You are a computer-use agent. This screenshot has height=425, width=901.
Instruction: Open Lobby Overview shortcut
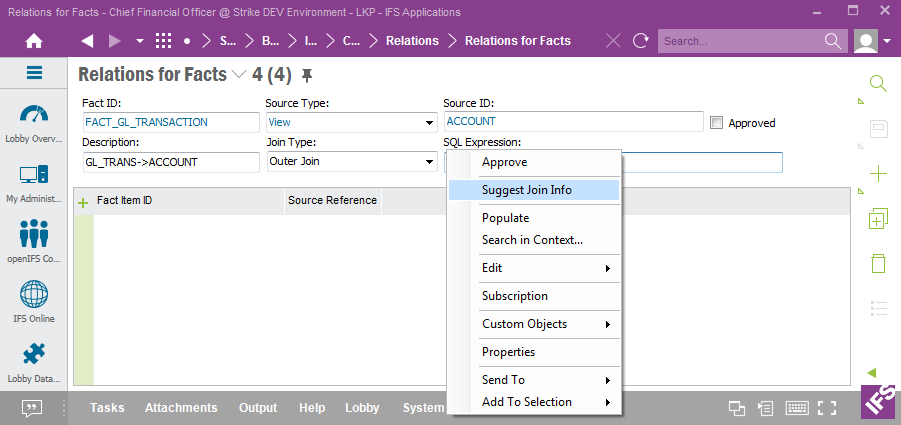(34, 122)
